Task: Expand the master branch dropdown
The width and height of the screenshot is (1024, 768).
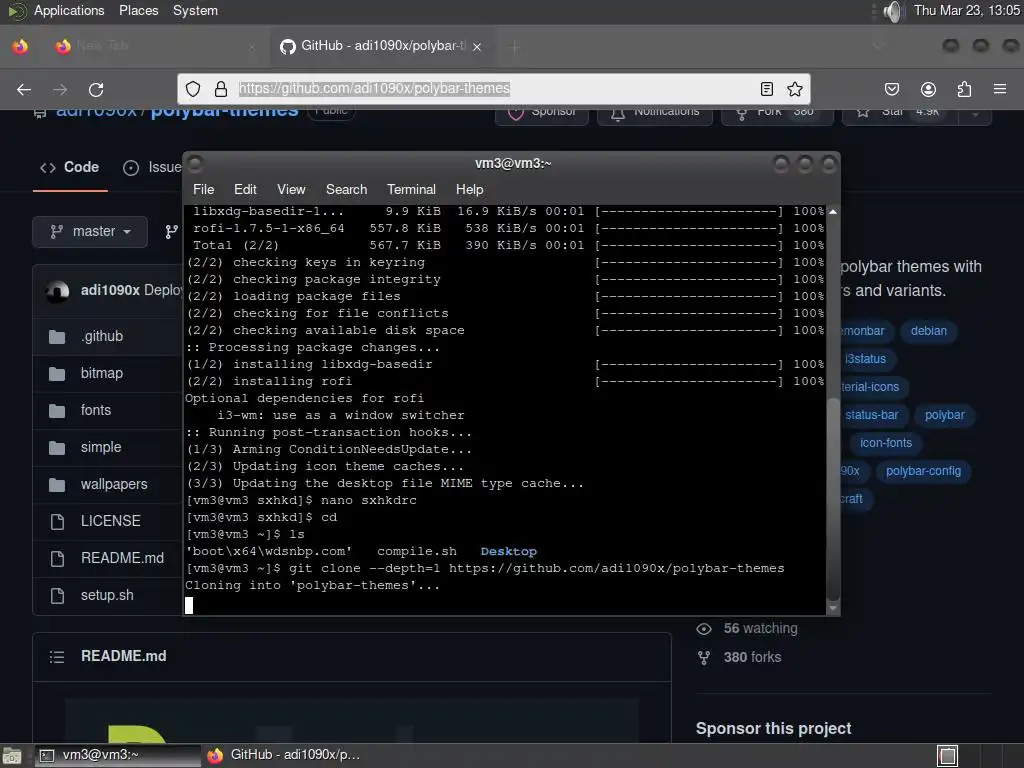Action: tap(90, 232)
